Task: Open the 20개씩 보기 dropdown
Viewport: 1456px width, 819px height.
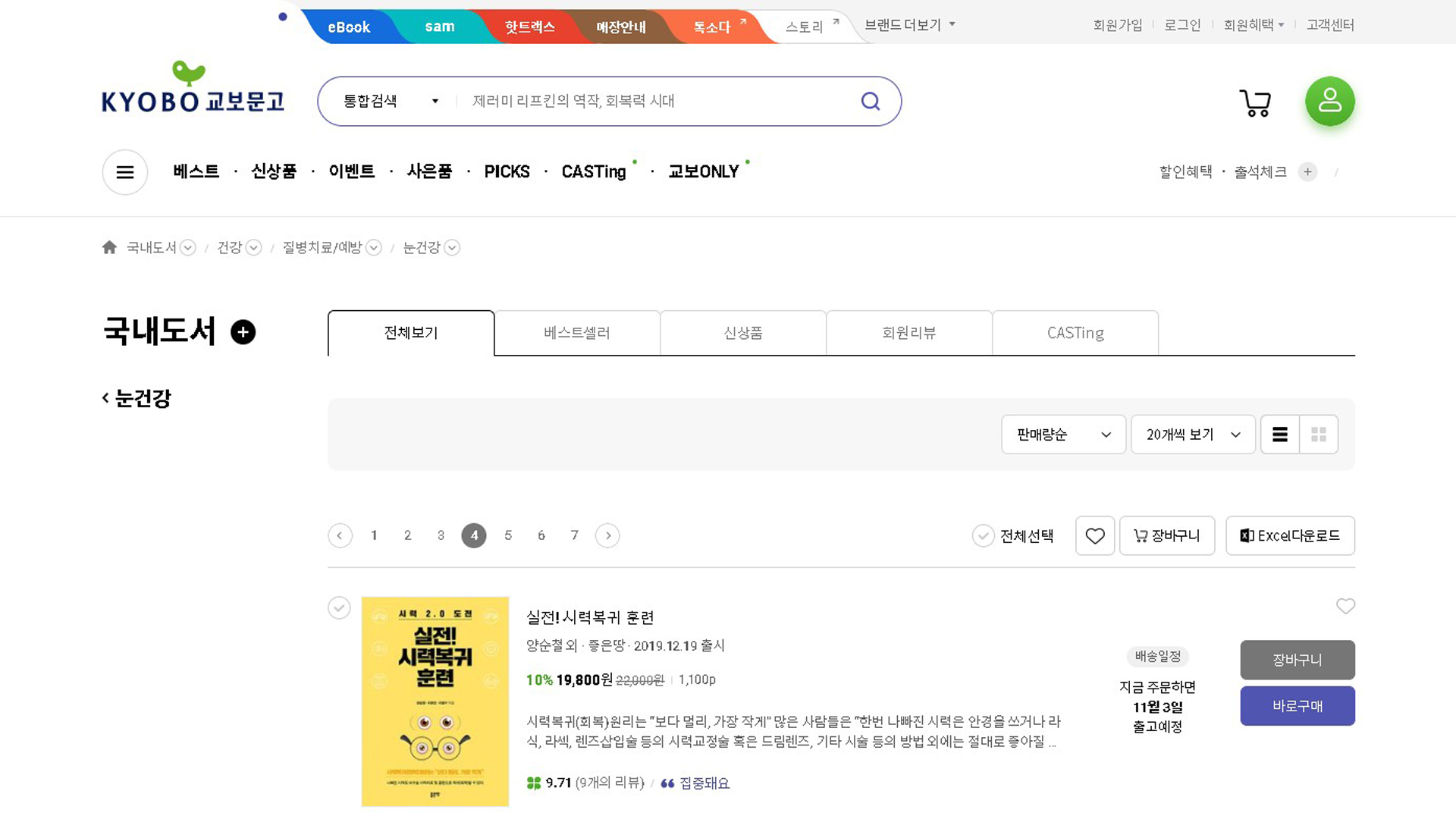Action: (x=1193, y=435)
